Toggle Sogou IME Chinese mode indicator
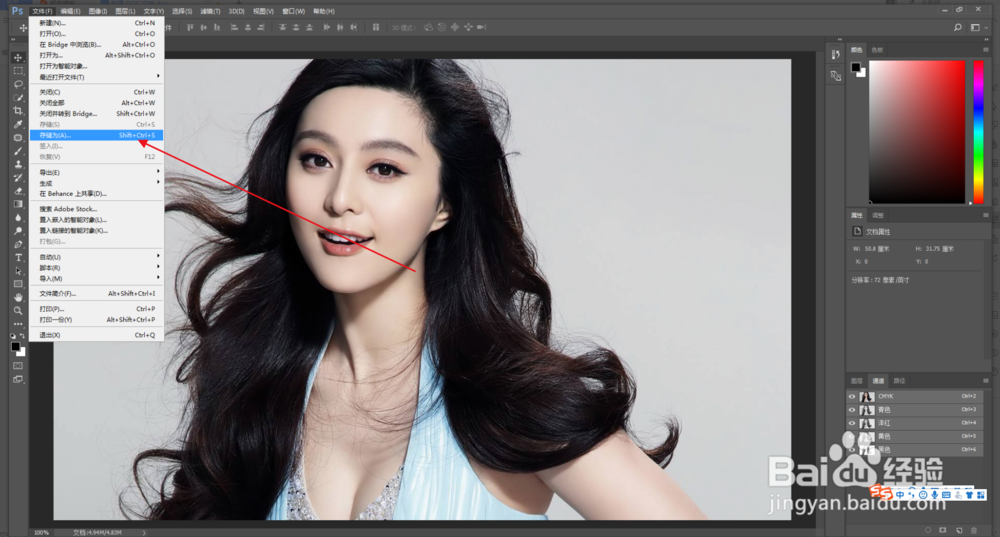Image resolution: width=1000 pixels, height=537 pixels. point(899,495)
